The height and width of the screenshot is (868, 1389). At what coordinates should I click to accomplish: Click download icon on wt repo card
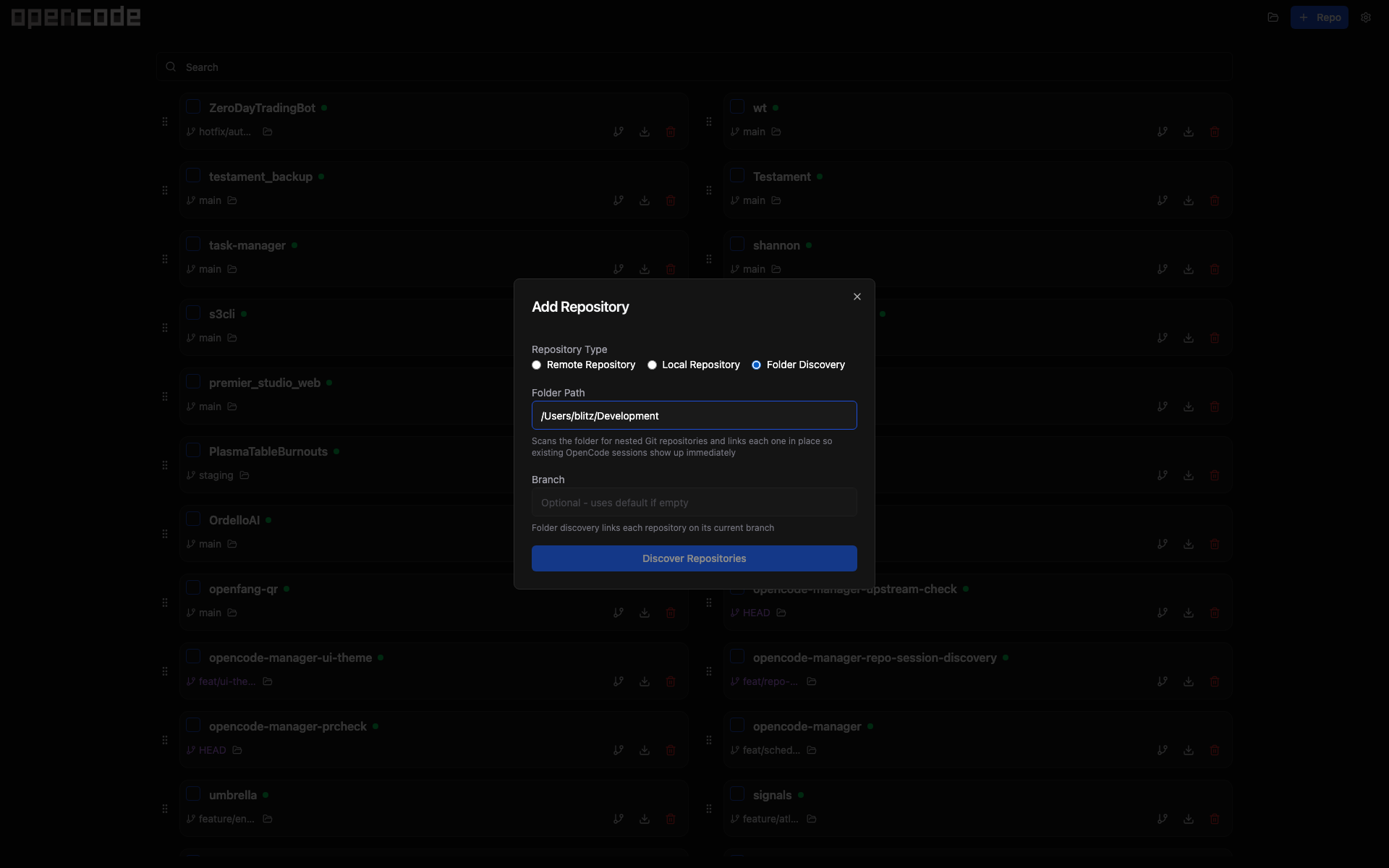1189,132
